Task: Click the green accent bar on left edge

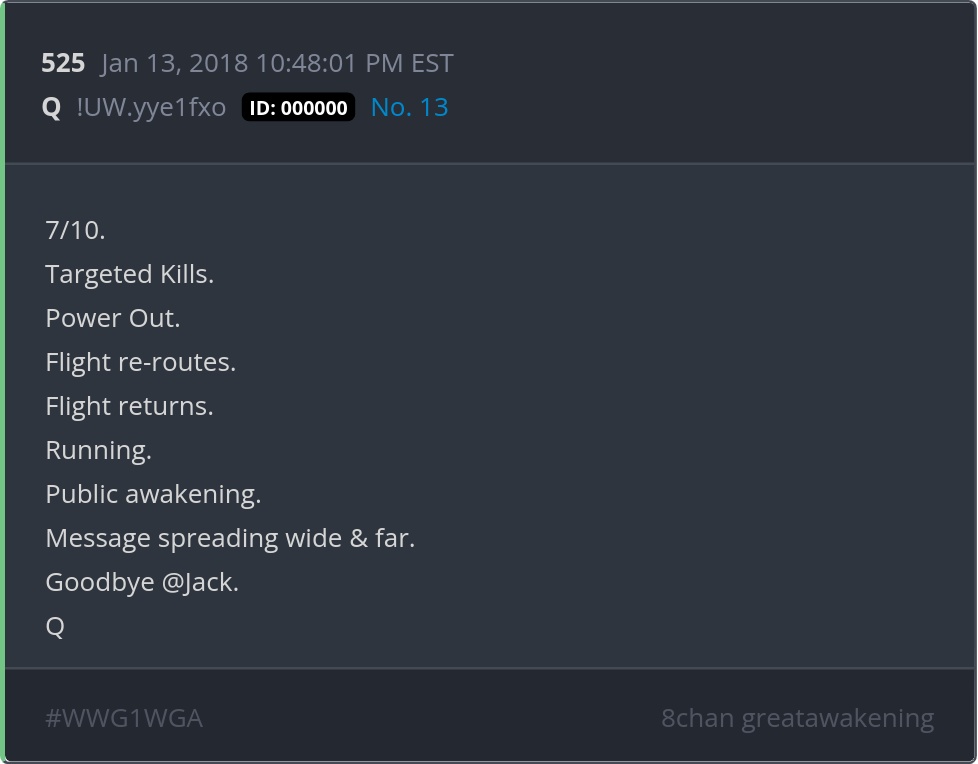Action: pos(3,382)
